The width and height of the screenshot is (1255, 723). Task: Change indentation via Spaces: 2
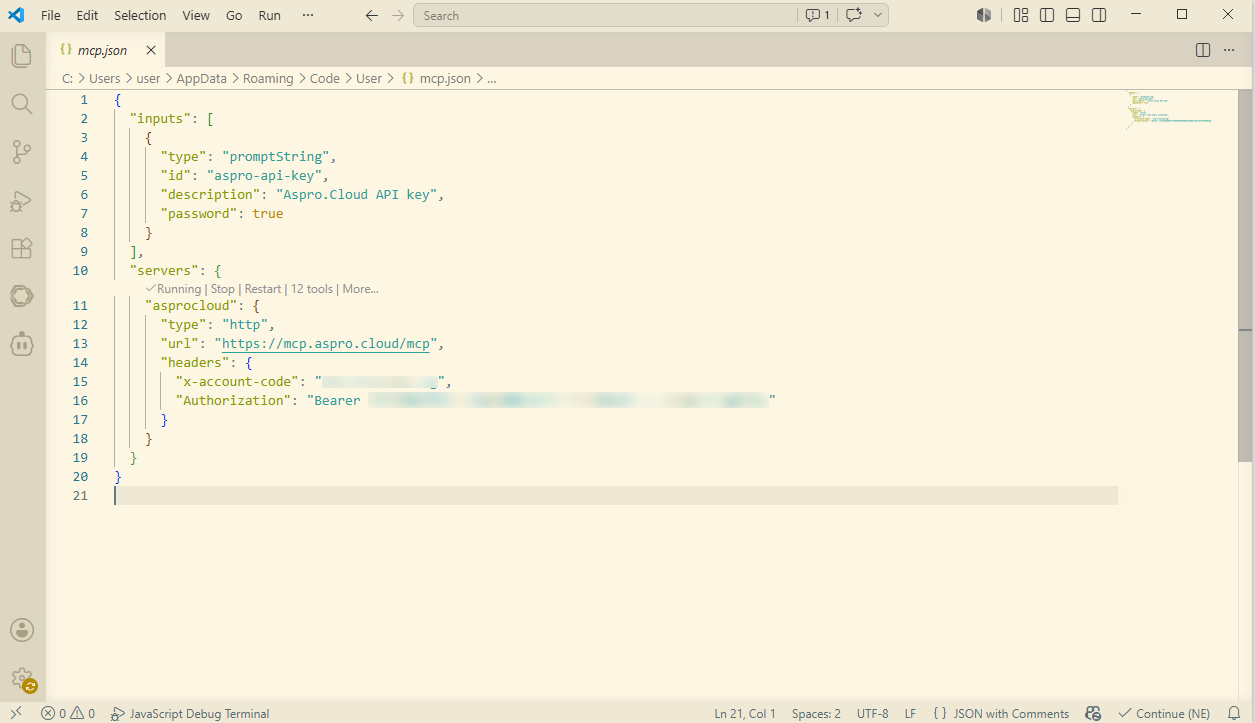click(816, 713)
